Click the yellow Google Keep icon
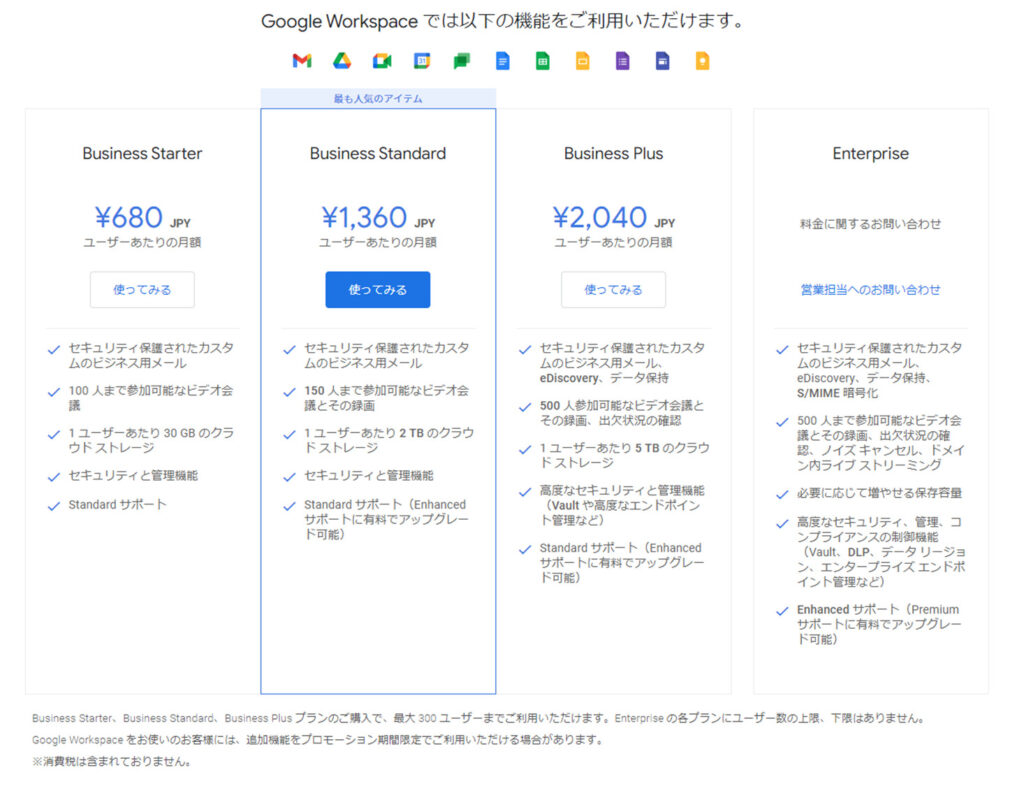Image resolution: width=1024 pixels, height=786 pixels. tap(703, 61)
